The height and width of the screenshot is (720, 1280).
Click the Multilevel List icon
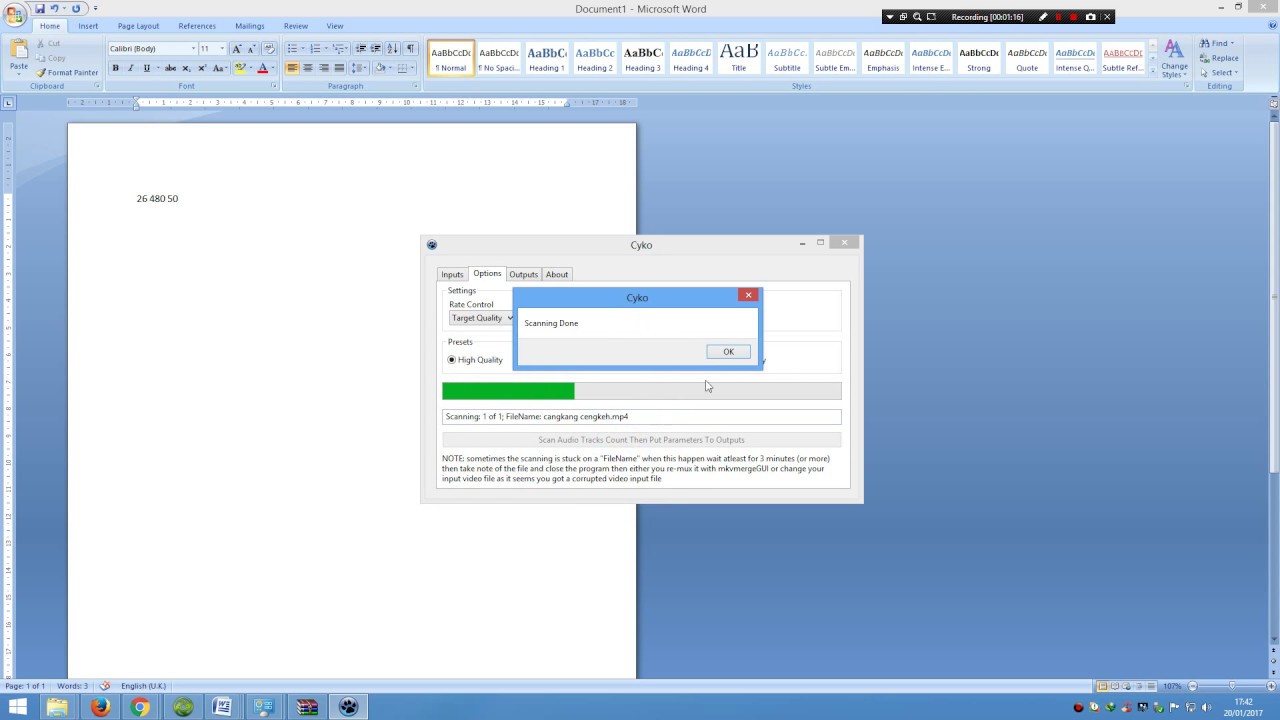click(339, 49)
